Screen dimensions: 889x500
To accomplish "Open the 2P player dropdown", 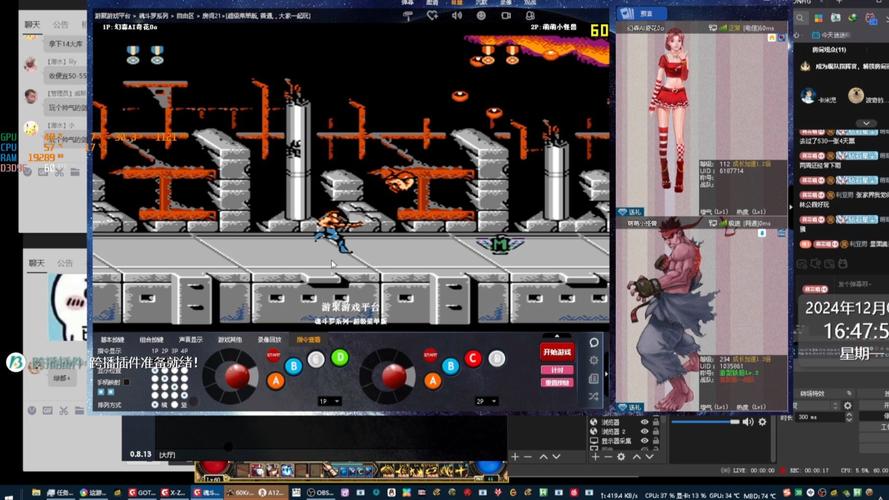I will (486, 401).
